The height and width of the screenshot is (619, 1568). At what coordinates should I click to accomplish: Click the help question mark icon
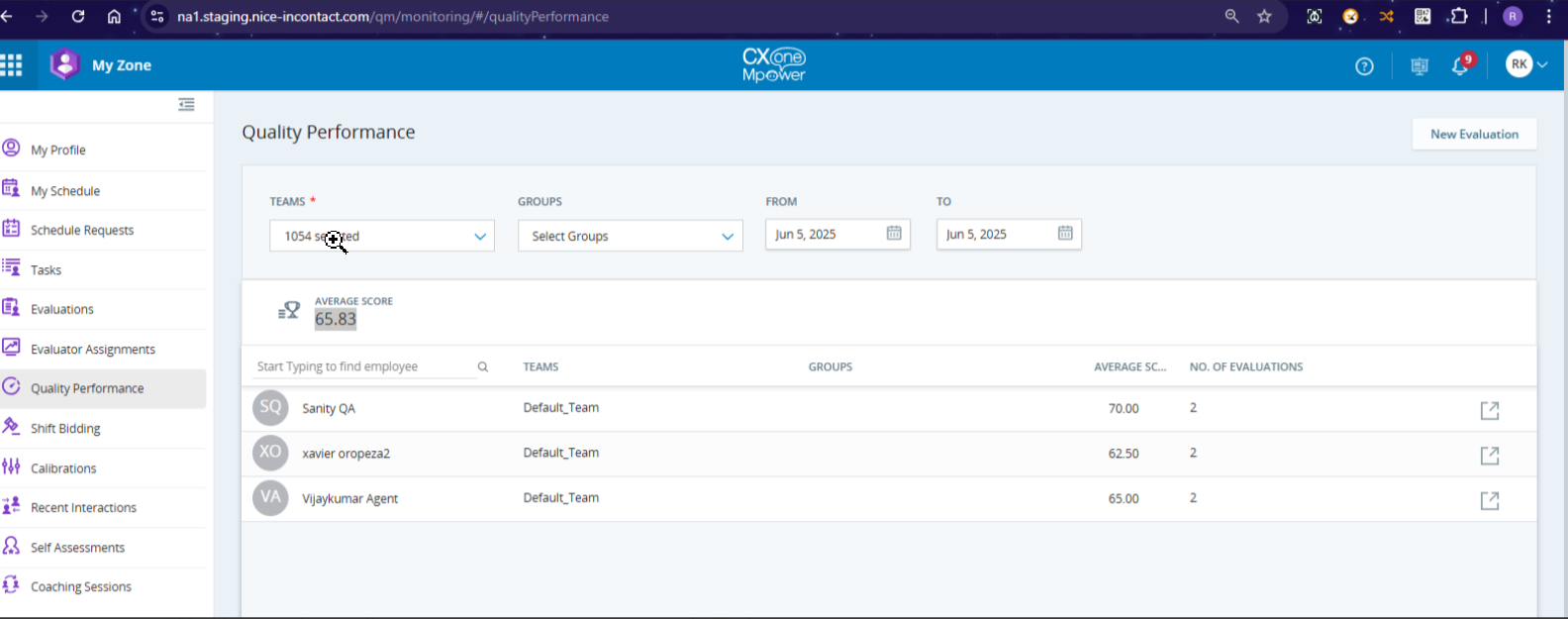pyautogui.click(x=1364, y=66)
